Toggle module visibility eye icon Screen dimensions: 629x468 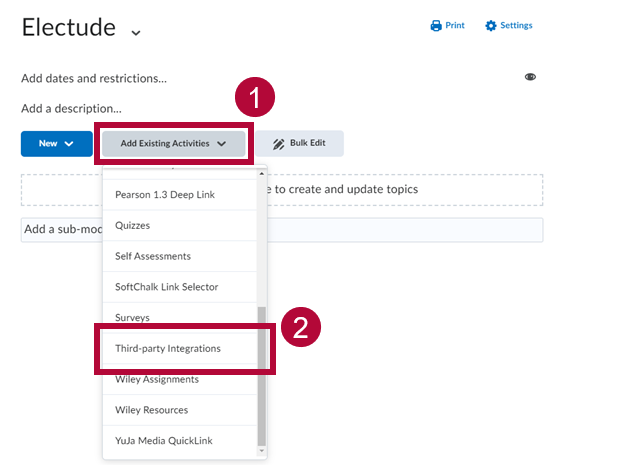point(531,77)
